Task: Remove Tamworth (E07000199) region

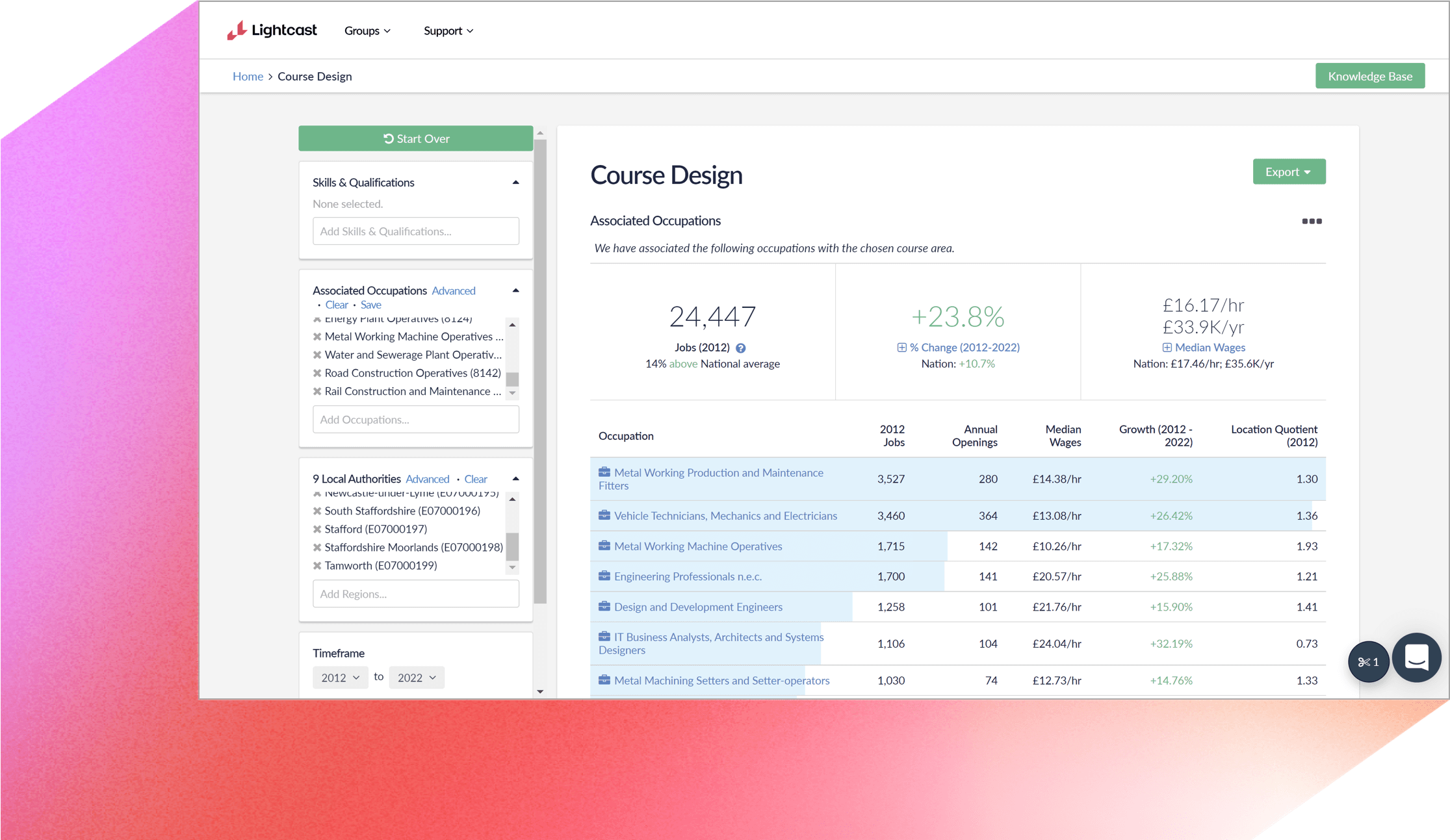Action: click(x=317, y=565)
